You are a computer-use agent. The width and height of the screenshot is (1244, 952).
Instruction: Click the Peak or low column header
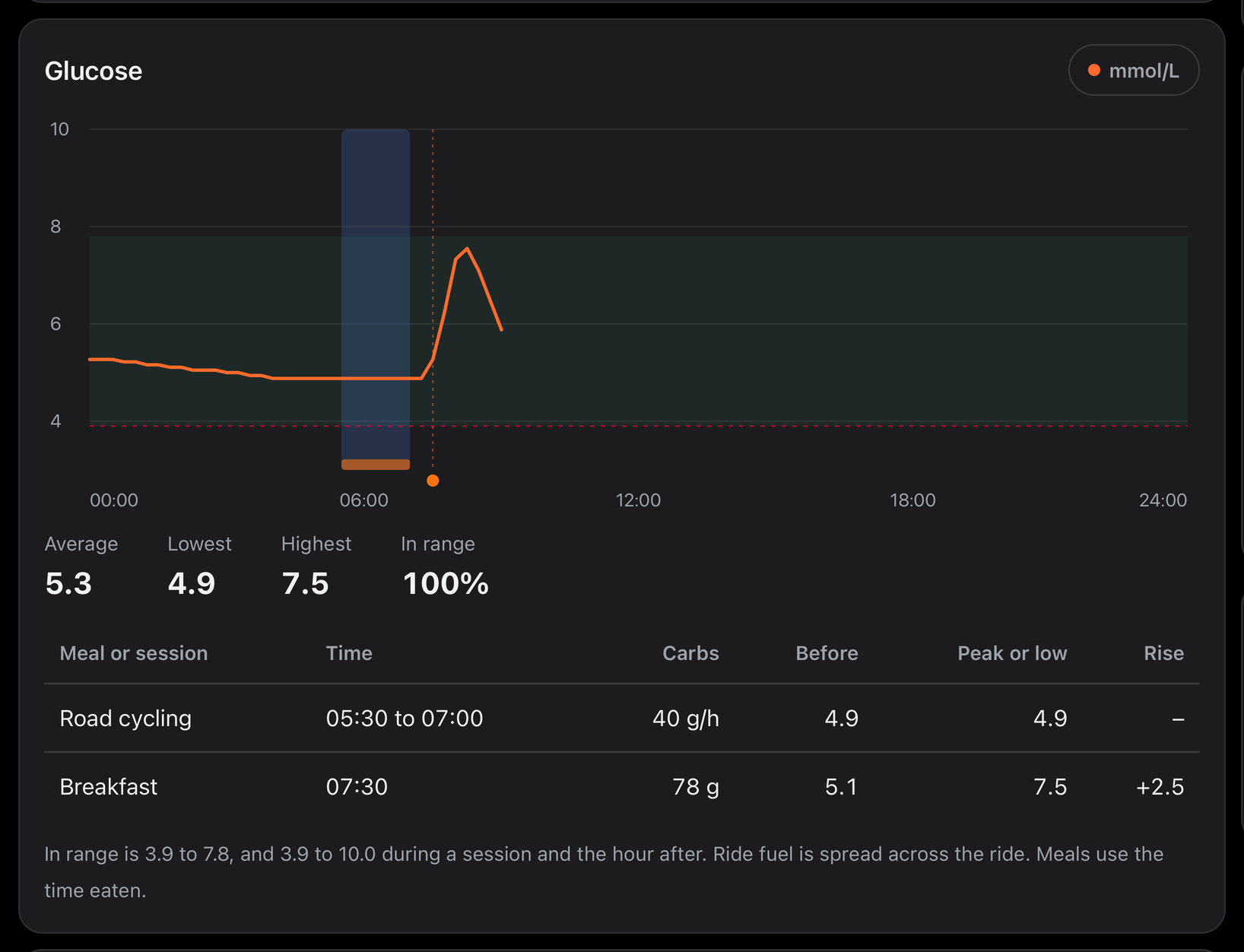1012,653
